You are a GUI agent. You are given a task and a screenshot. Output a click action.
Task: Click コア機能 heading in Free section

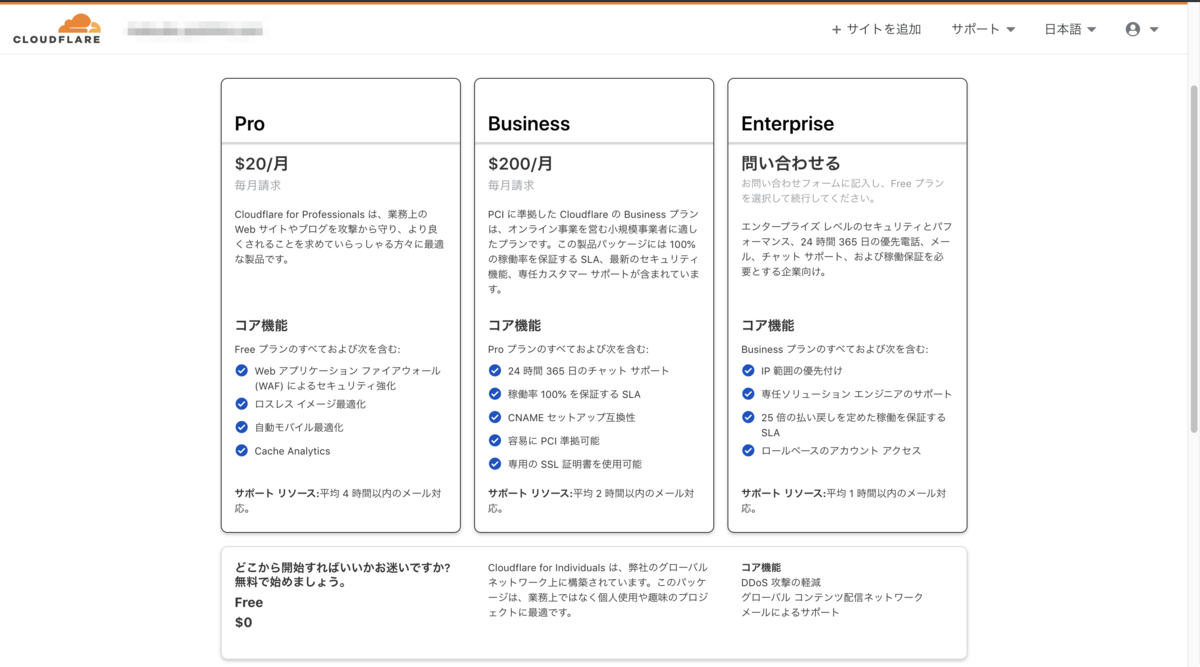[761, 567]
